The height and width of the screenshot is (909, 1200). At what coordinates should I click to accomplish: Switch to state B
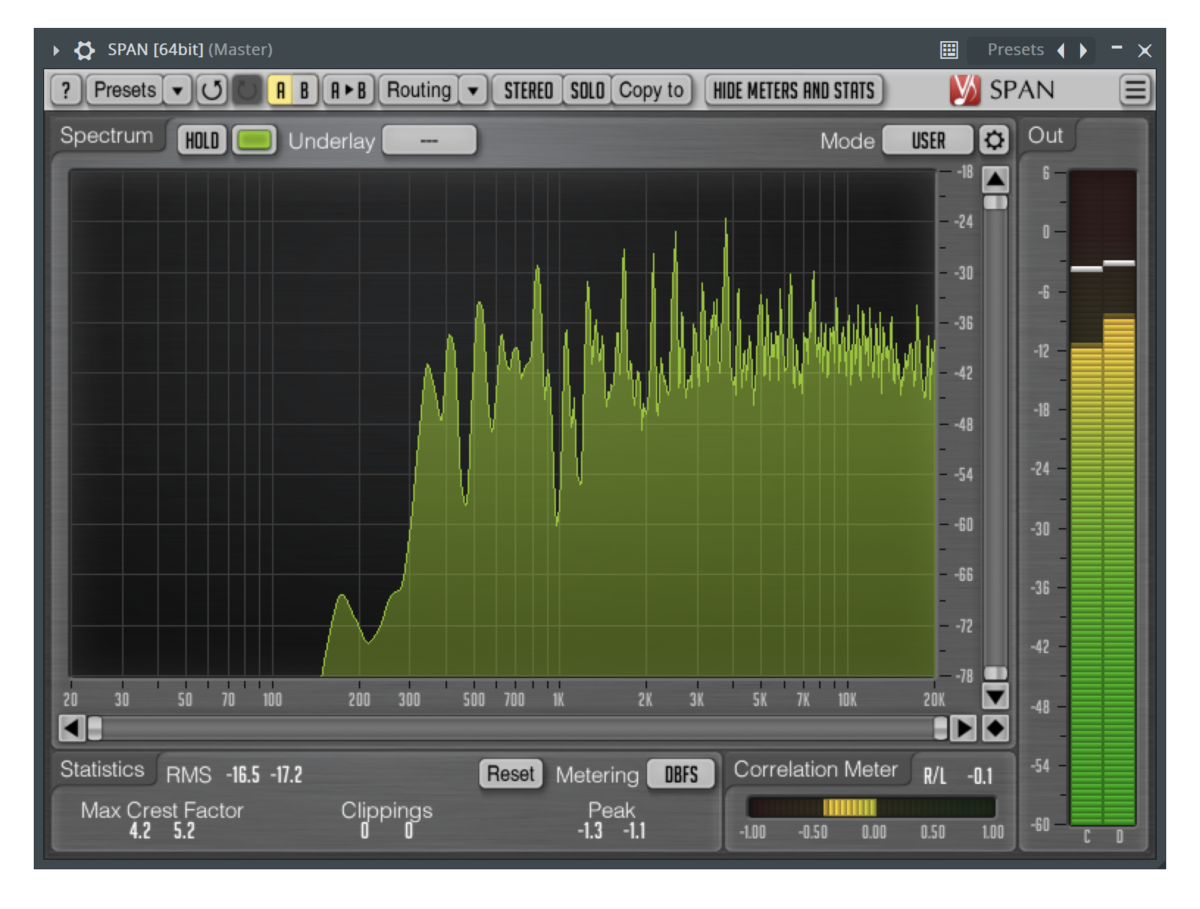tap(305, 90)
